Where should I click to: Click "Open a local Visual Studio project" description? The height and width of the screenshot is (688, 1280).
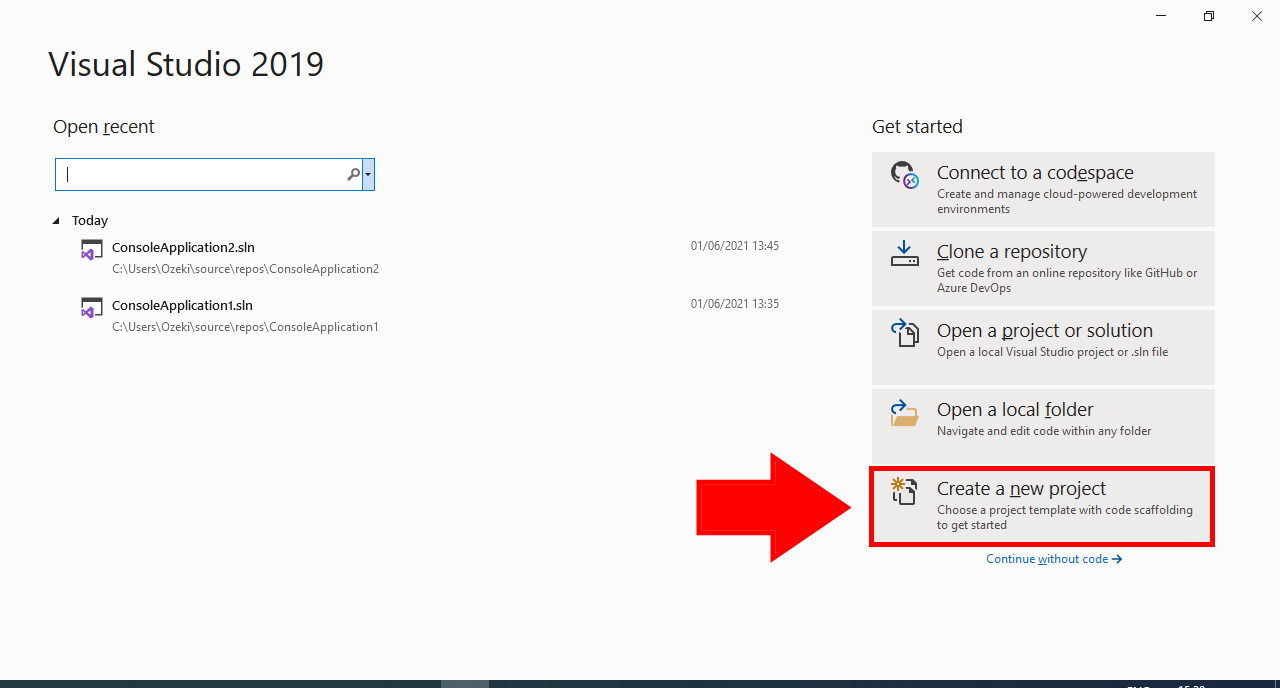coord(1052,352)
